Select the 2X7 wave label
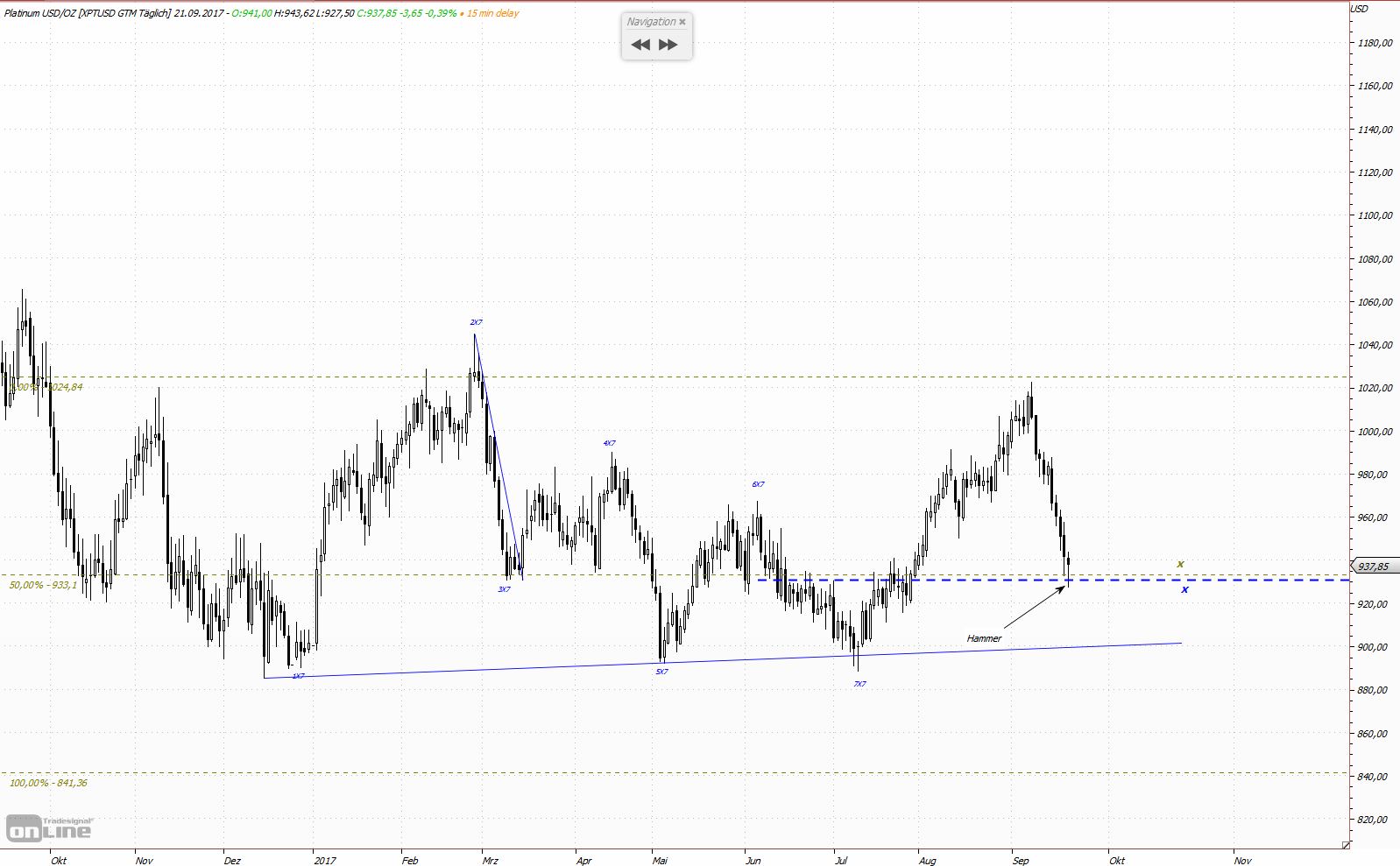The image size is (1400, 866). 476,322
